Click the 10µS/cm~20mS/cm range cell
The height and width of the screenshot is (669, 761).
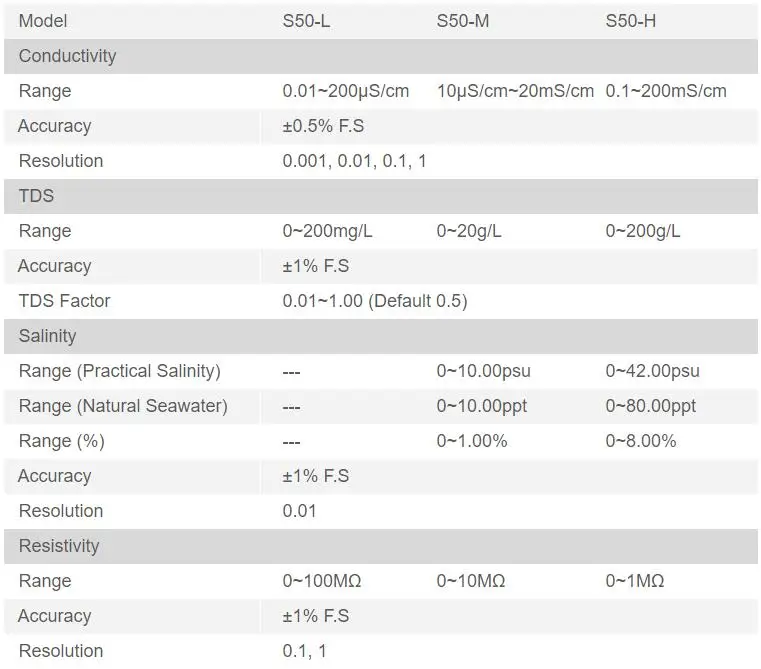(515, 91)
